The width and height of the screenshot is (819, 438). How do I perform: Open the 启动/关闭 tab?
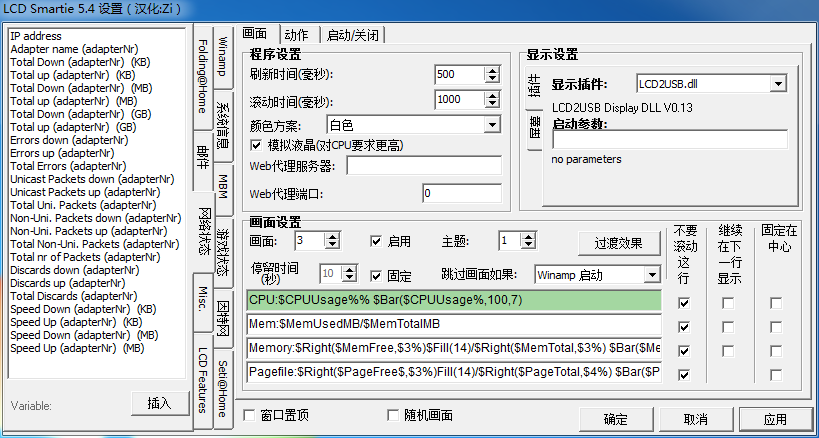click(352, 35)
